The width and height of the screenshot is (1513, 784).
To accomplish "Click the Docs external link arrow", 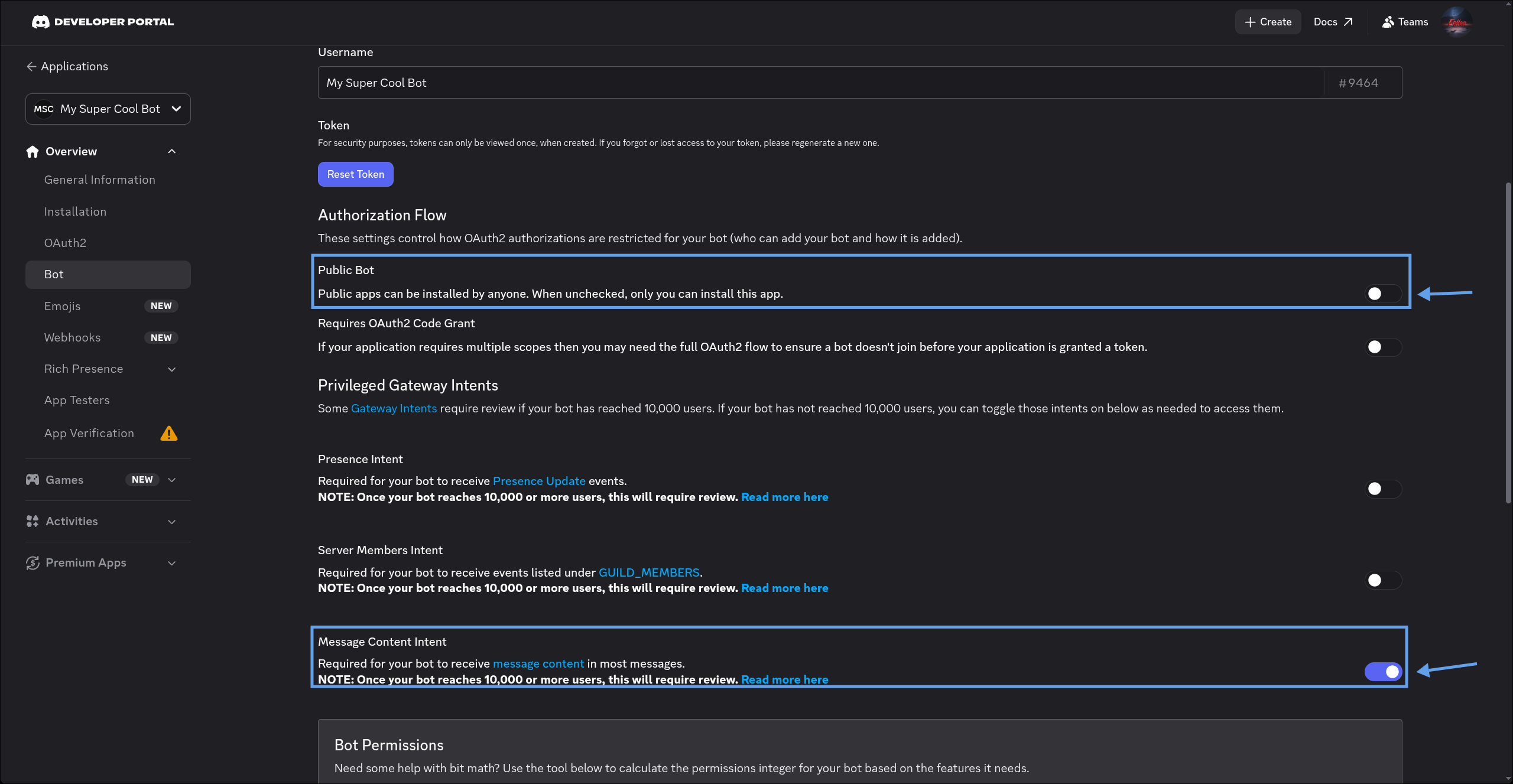I will [1348, 22].
